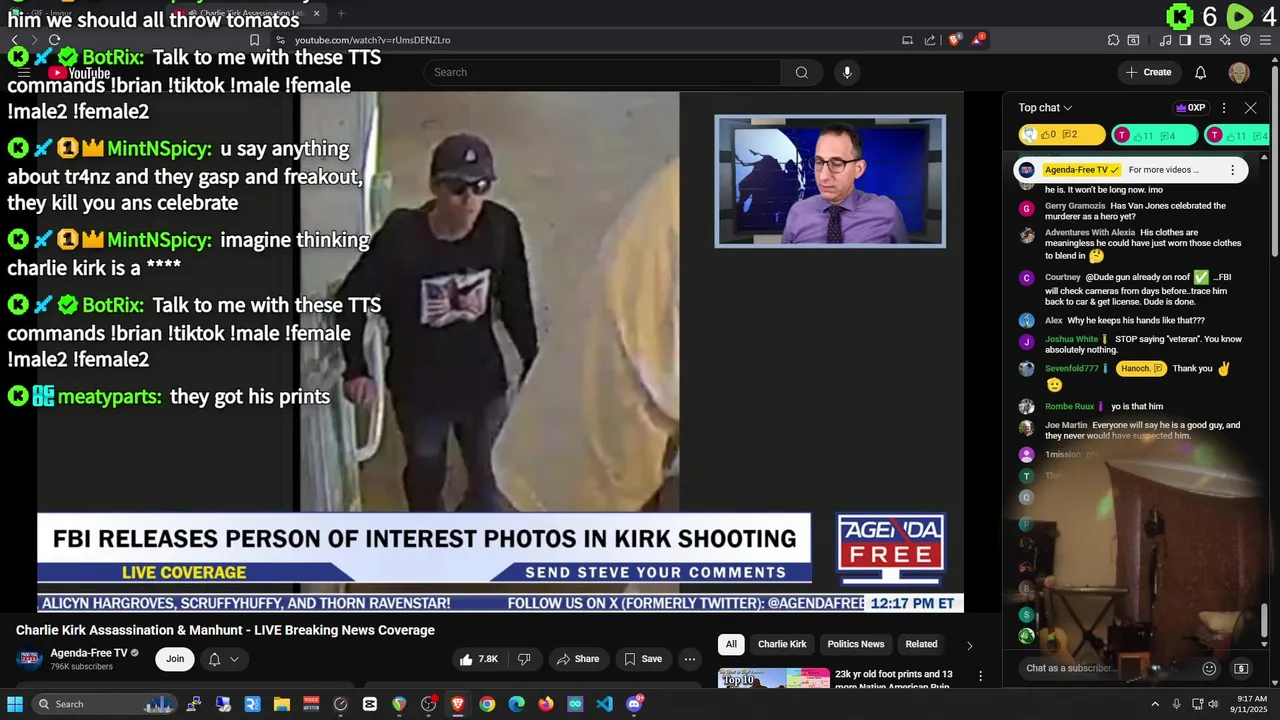Open the 0XP crown badge in chat
Image resolution: width=1280 pixels, height=720 pixels.
click(1190, 108)
